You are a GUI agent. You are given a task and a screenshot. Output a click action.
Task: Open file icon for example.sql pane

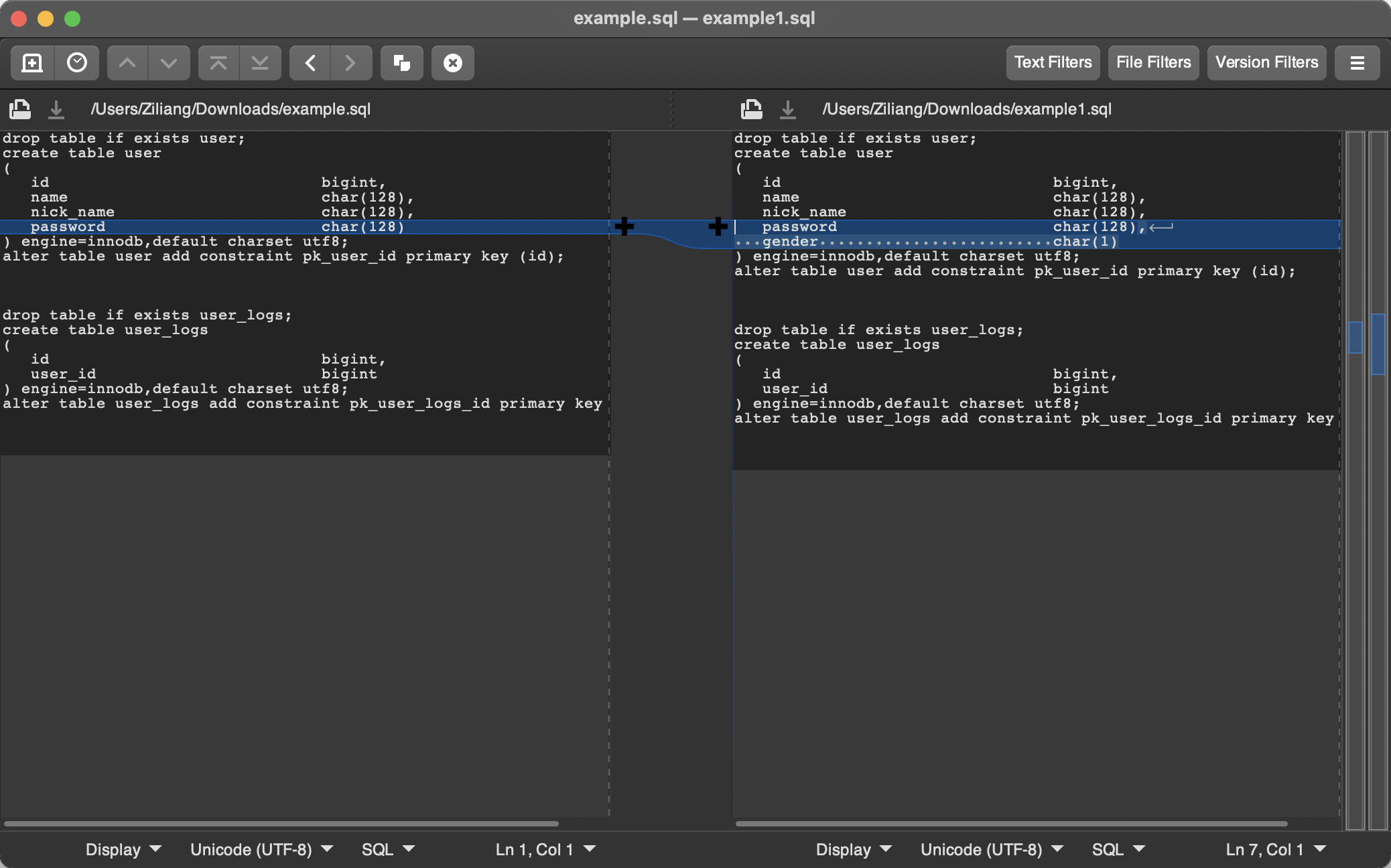click(20, 109)
